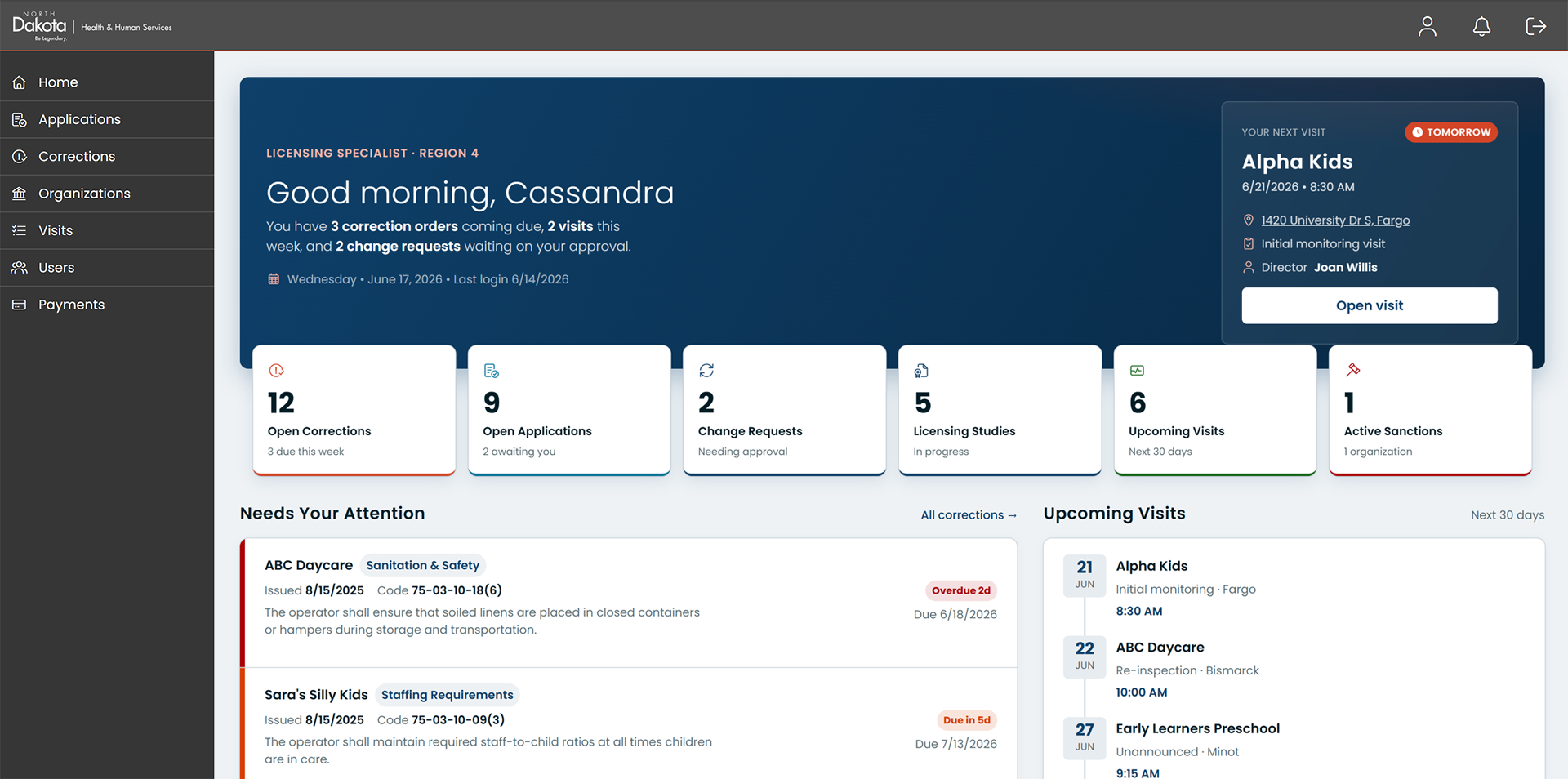Open Corrections in the sidebar

pos(107,156)
